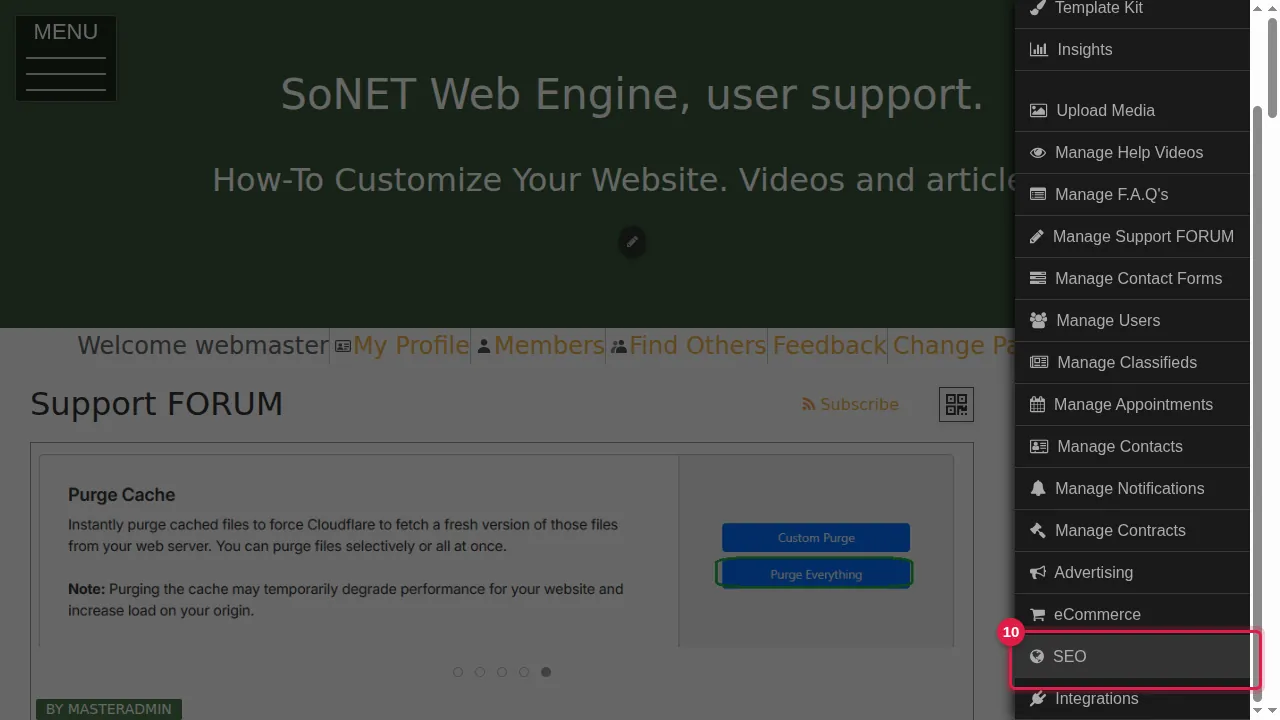
Task: Go to Manage F.A.Q's
Action: pos(1132,195)
